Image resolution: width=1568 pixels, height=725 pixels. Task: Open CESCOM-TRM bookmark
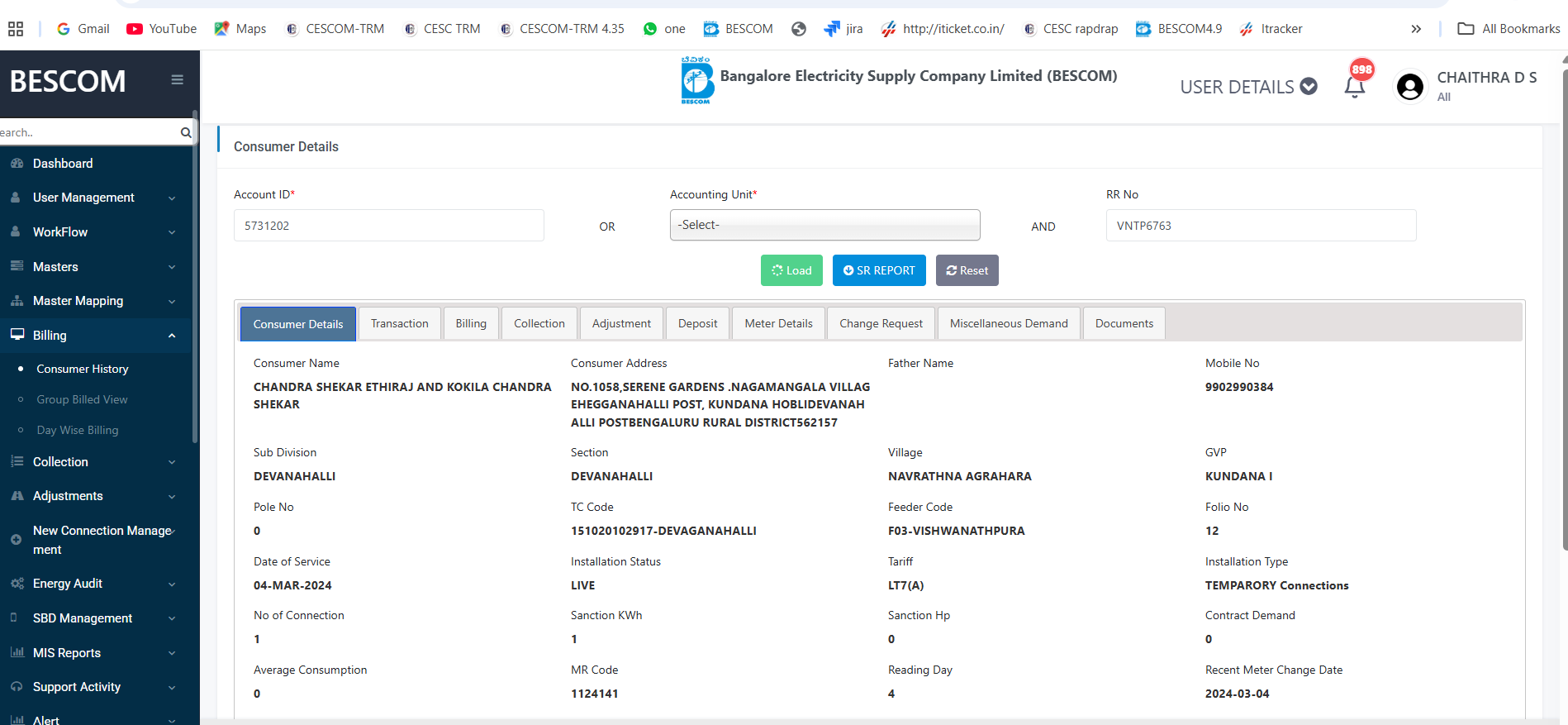pos(335,29)
